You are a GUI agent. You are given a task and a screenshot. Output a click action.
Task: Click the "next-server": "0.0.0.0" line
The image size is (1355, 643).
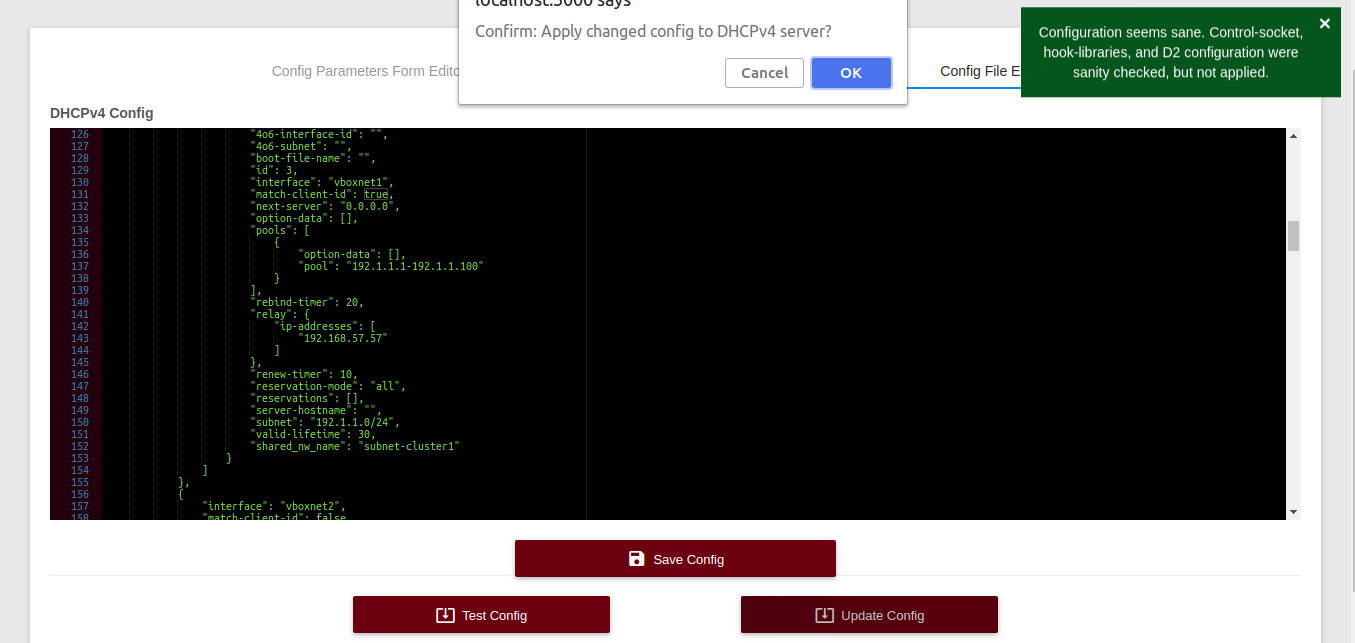click(325, 206)
